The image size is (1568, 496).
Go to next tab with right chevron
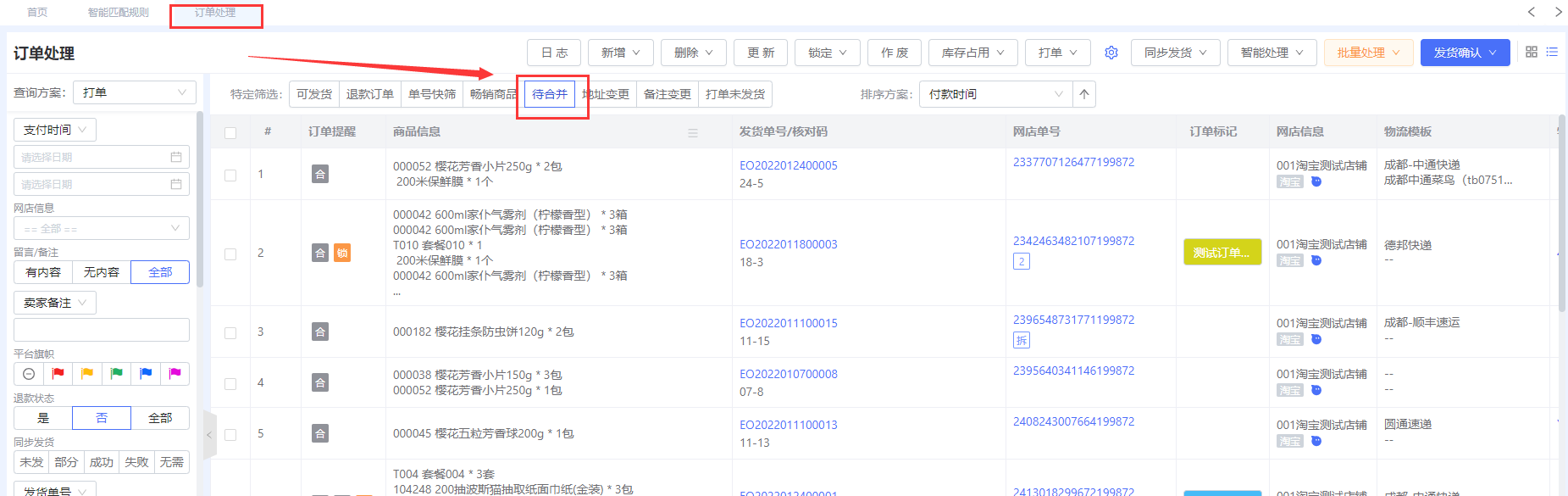1558,12
